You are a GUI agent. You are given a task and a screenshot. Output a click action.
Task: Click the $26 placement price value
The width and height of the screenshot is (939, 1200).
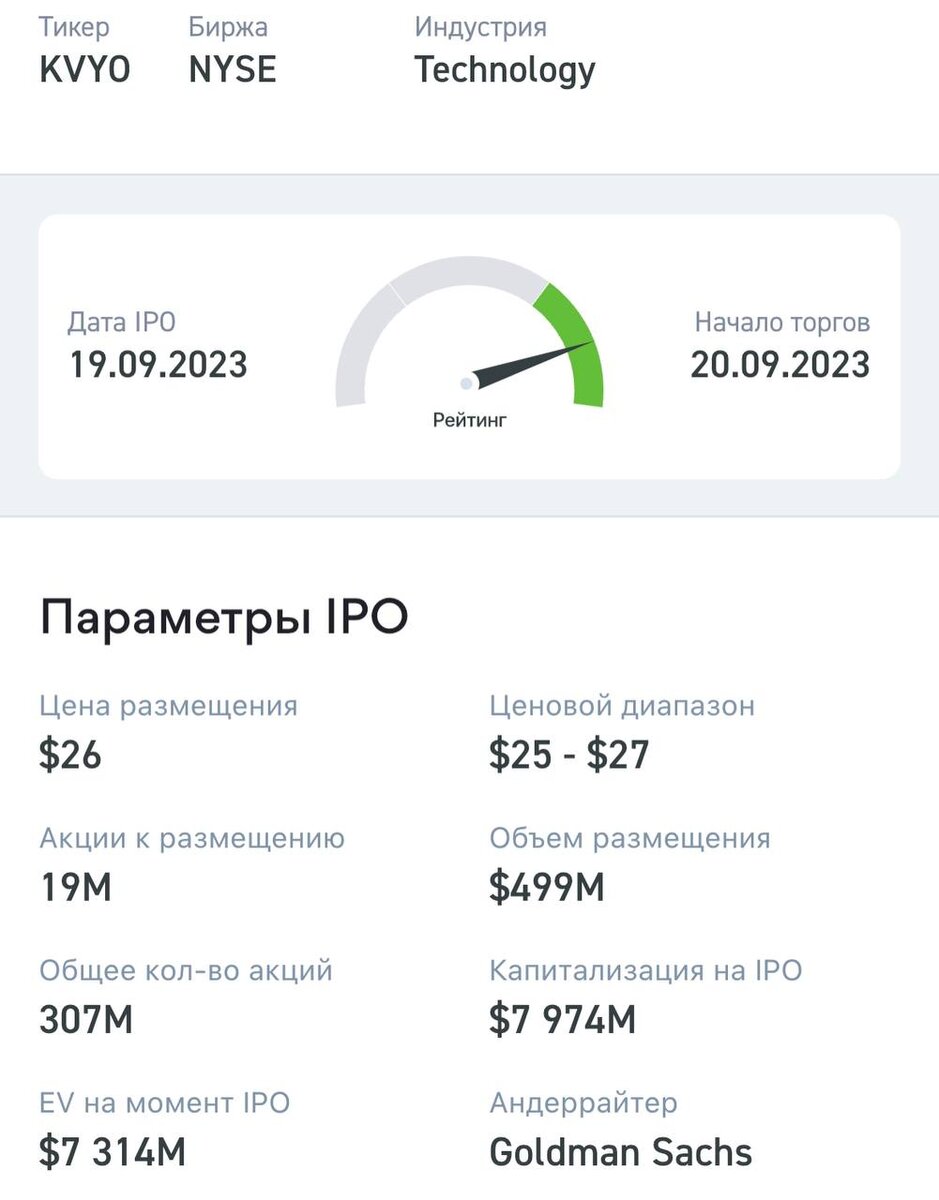point(70,755)
